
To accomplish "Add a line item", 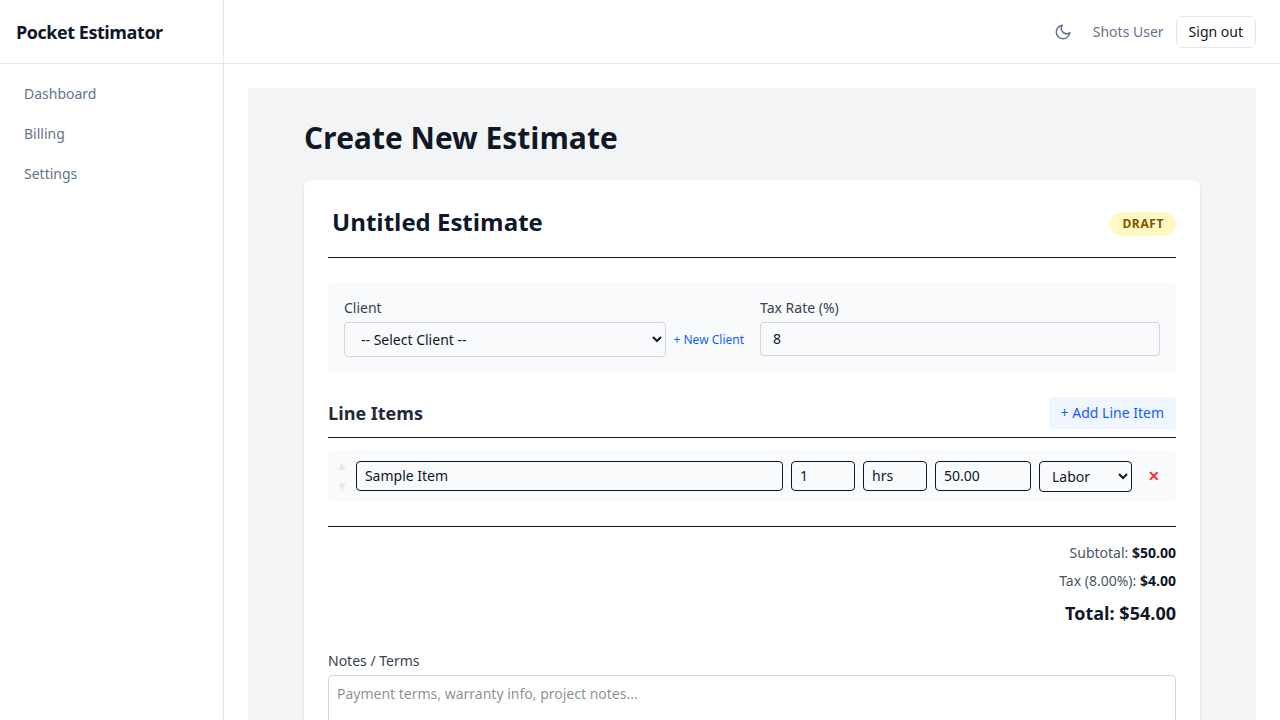I will point(1112,413).
